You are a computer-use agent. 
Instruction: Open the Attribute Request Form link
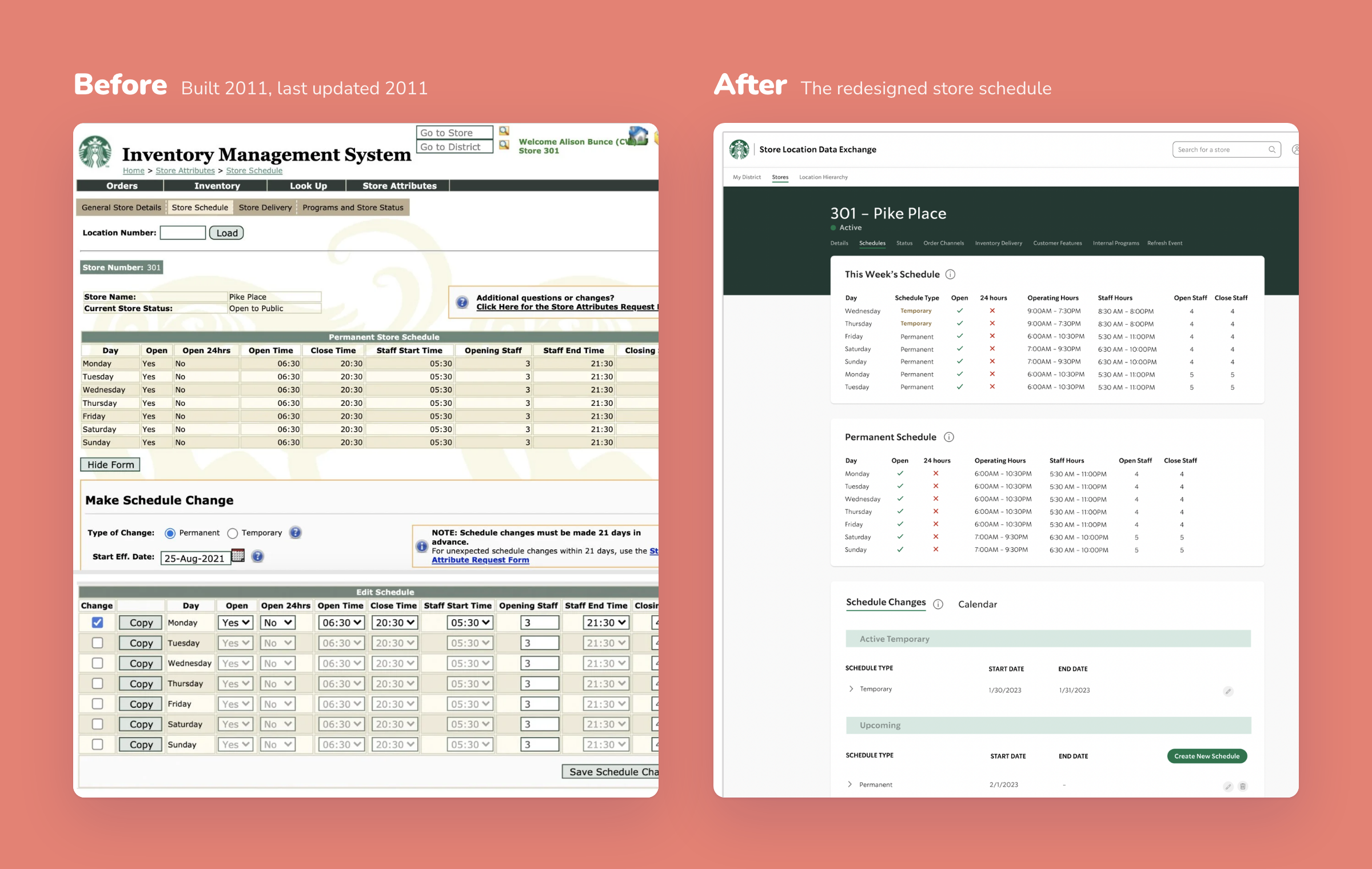[x=480, y=560]
